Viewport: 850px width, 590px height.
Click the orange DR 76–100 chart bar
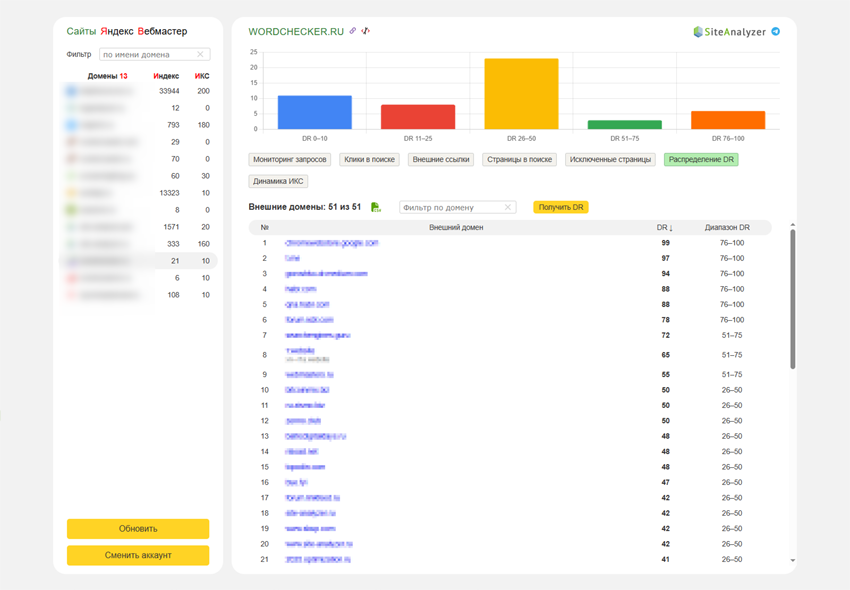point(728,120)
